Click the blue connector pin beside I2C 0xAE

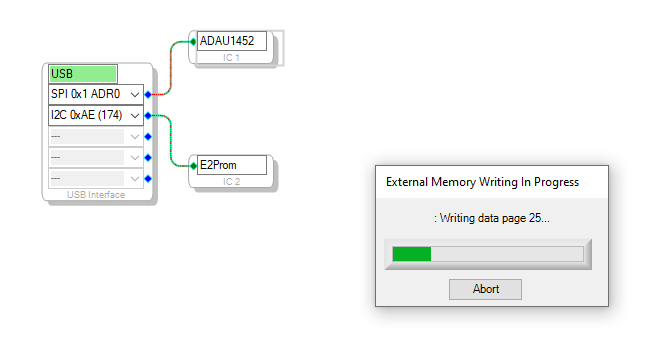tap(148, 115)
